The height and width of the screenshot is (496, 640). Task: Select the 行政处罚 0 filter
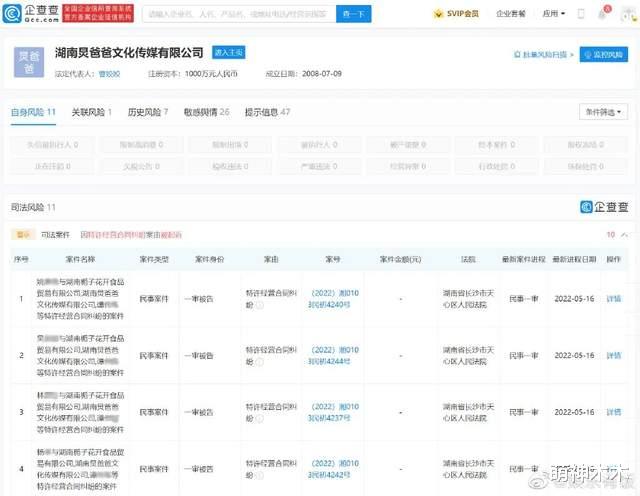pyautogui.click(x=496, y=166)
